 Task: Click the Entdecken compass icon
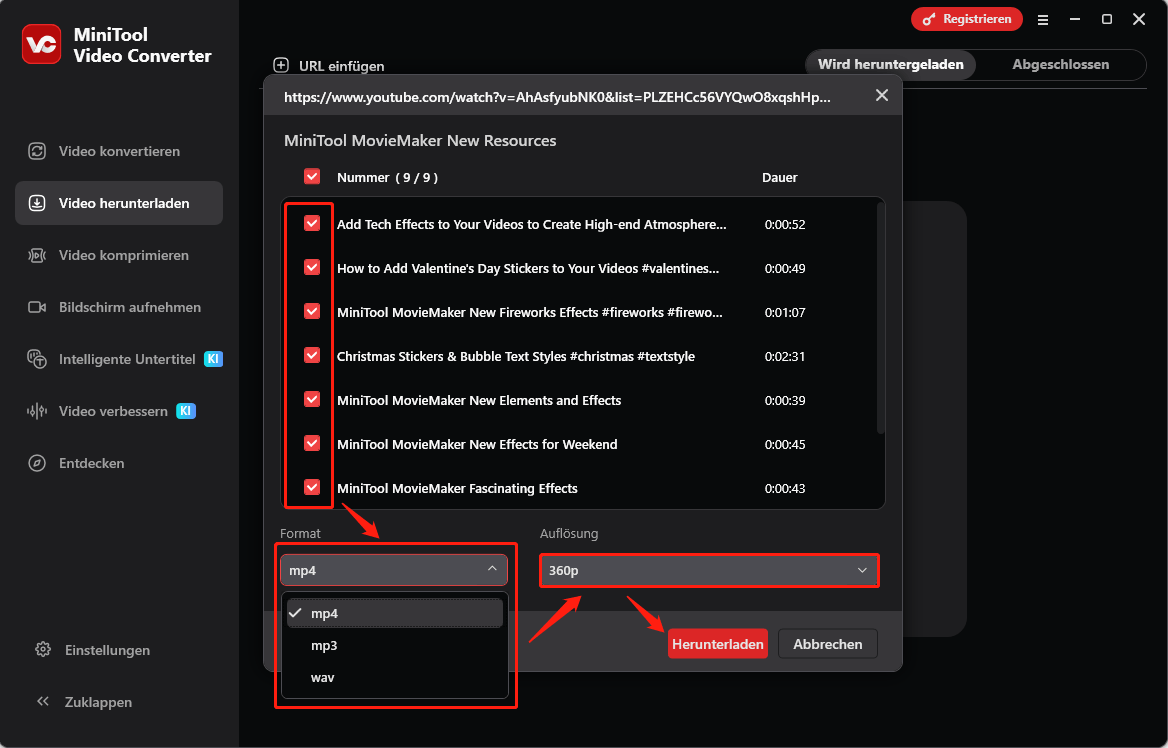tap(36, 463)
